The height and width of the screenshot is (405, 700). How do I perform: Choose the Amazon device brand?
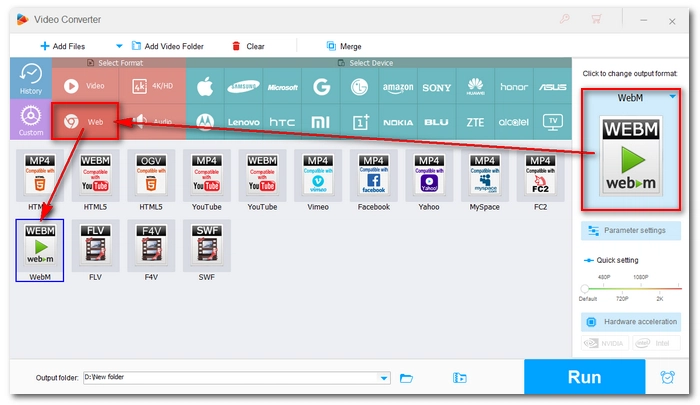pyautogui.click(x=398, y=87)
